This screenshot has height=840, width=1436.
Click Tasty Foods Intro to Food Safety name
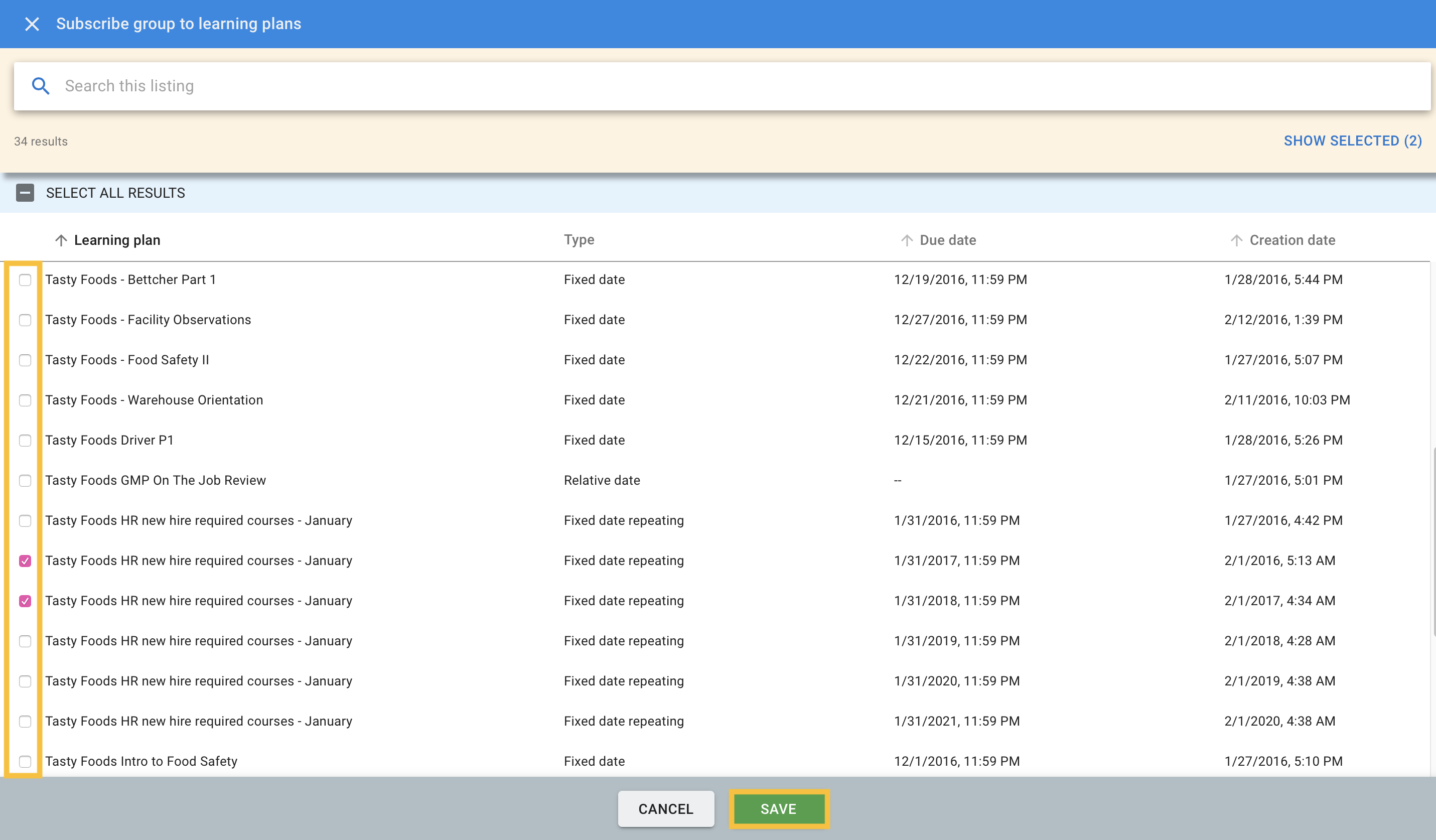pyautogui.click(x=141, y=761)
